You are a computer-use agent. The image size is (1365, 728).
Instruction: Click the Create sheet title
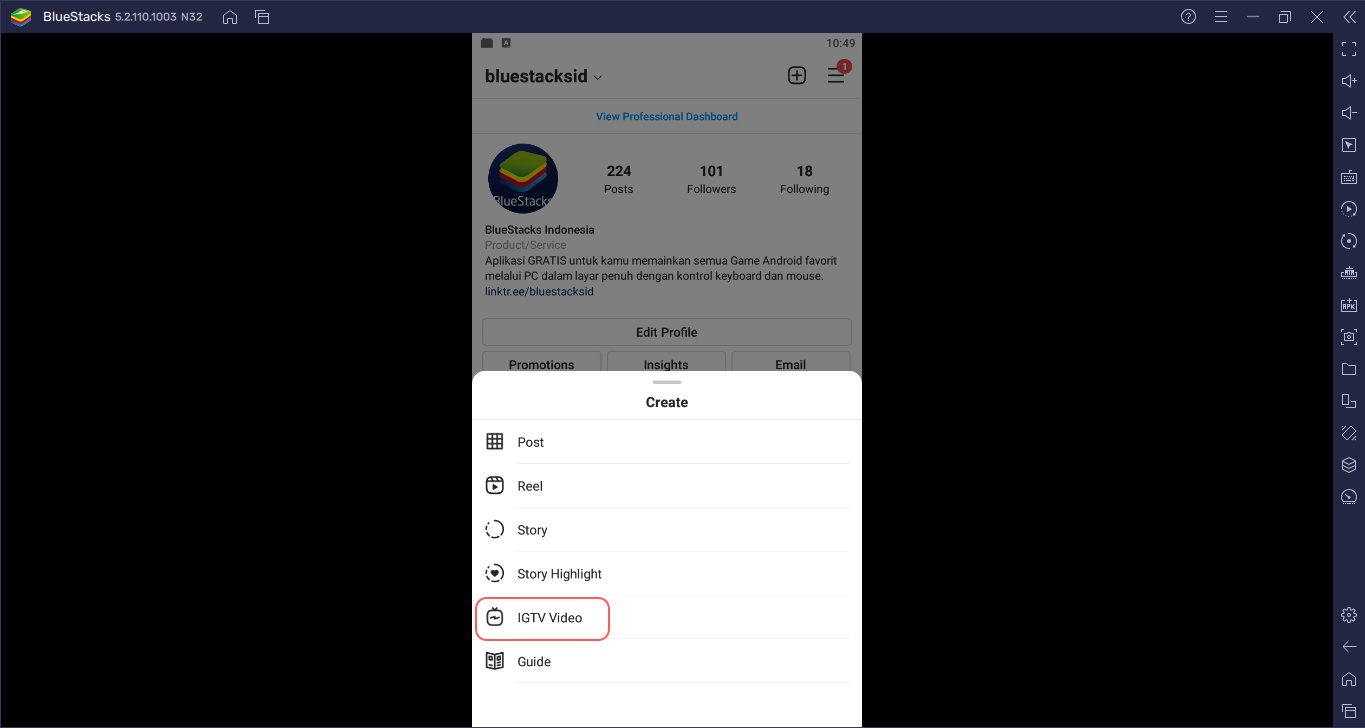click(667, 402)
